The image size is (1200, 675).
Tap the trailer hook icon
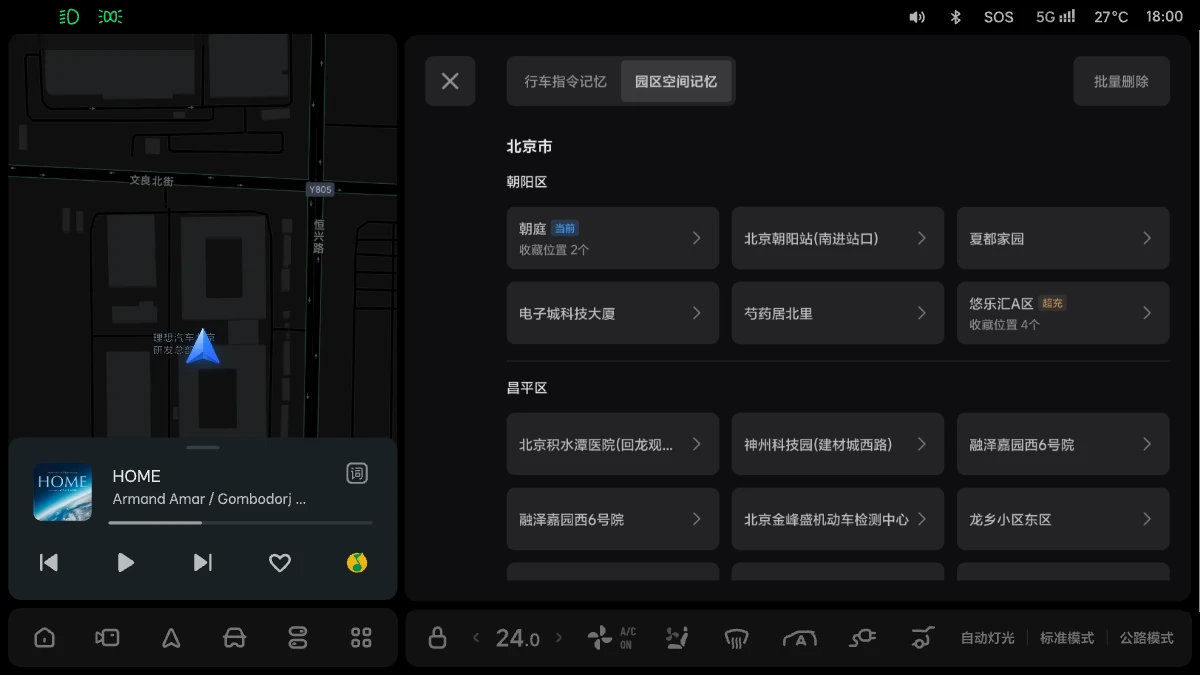pyautogui.click(x=922, y=638)
